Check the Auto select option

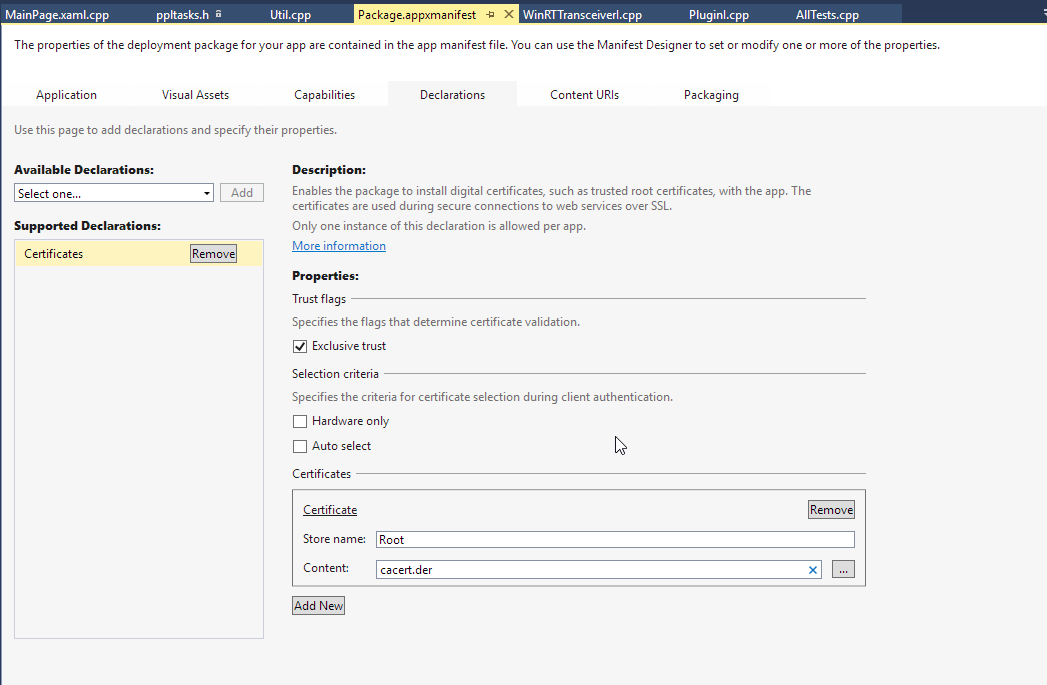point(300,447)
